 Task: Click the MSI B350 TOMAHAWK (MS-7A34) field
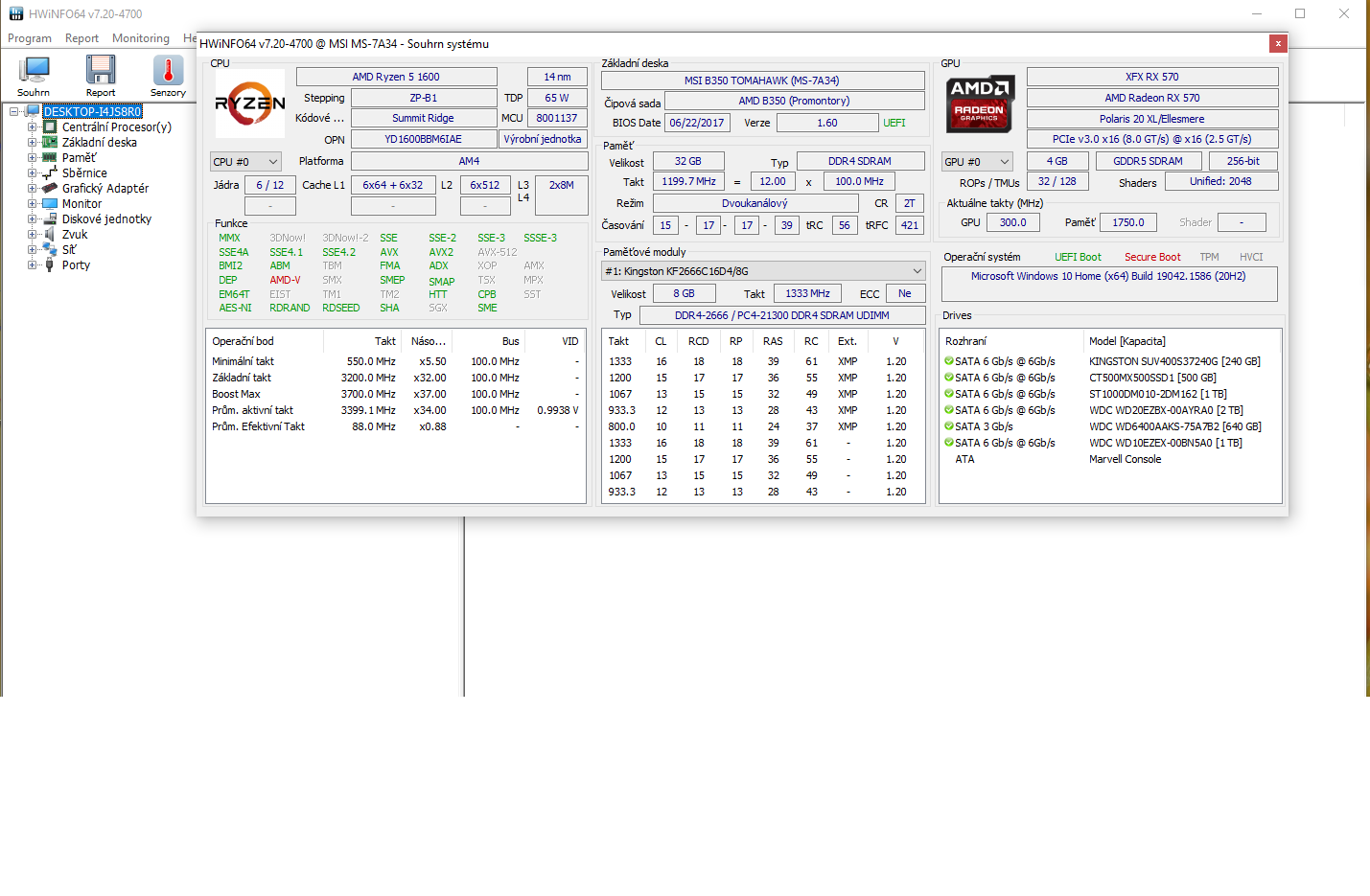point(762,80)
